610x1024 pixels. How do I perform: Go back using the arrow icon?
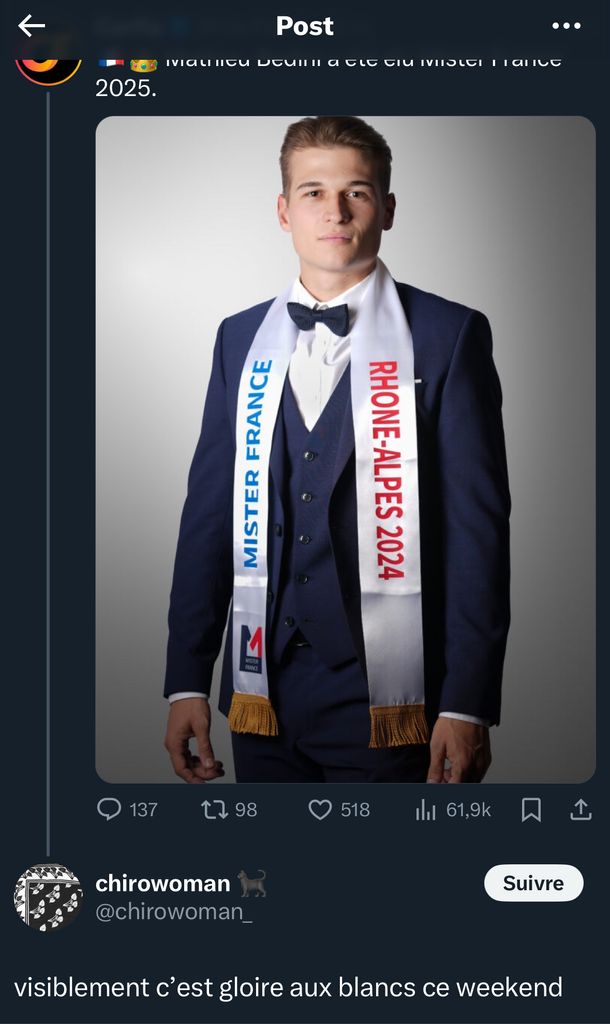(32, 26)
